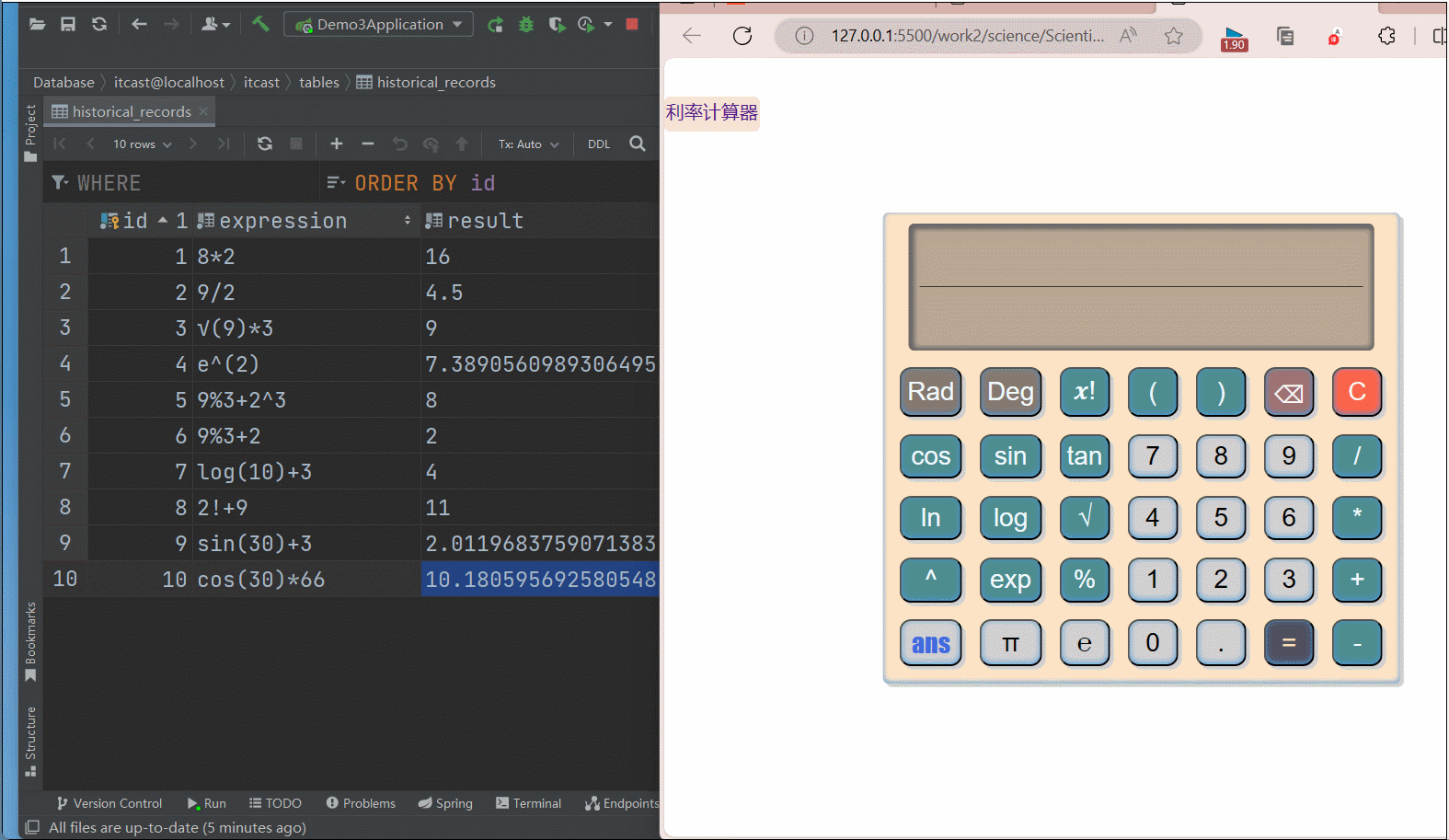
Task: Open the Demo3Application run configuration dropdown
Action: coord(379,25)
